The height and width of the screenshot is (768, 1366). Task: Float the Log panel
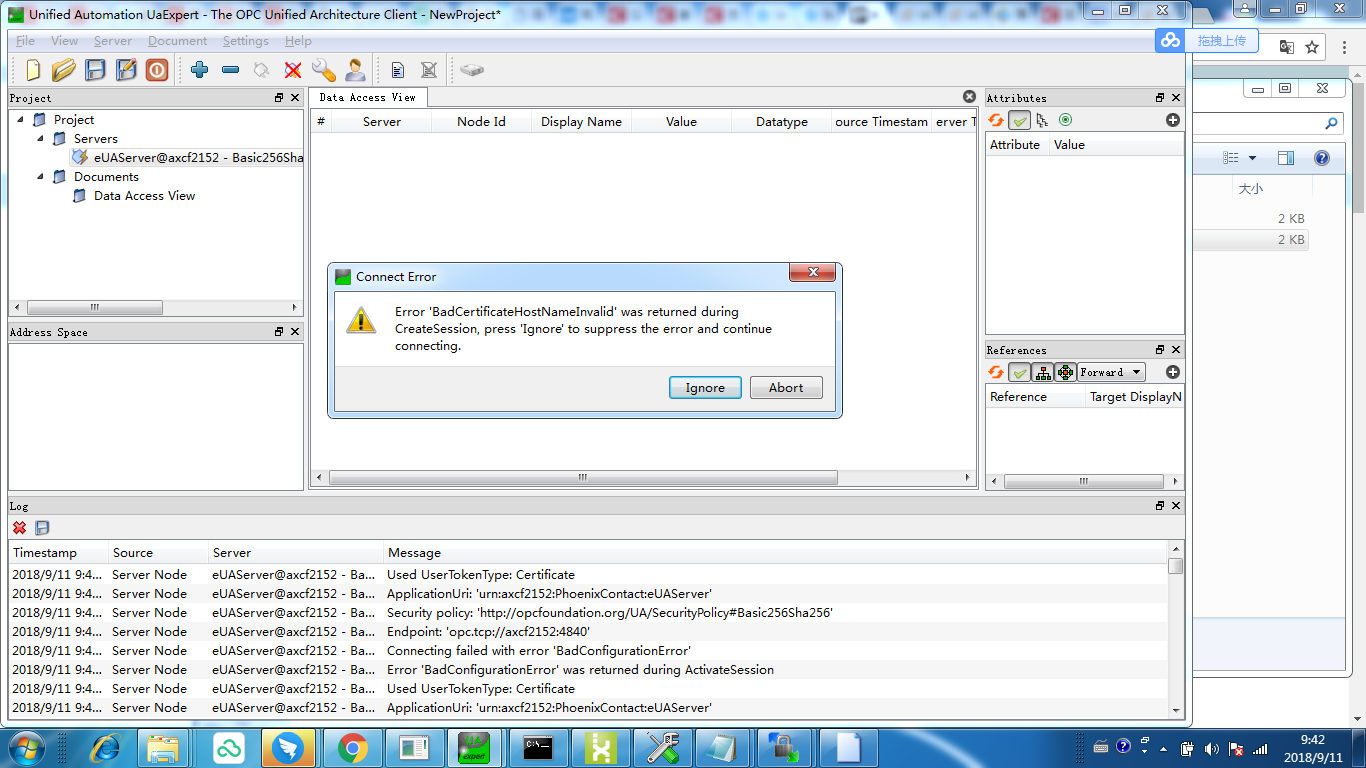pyautogui.click(x=1160, y=506)
